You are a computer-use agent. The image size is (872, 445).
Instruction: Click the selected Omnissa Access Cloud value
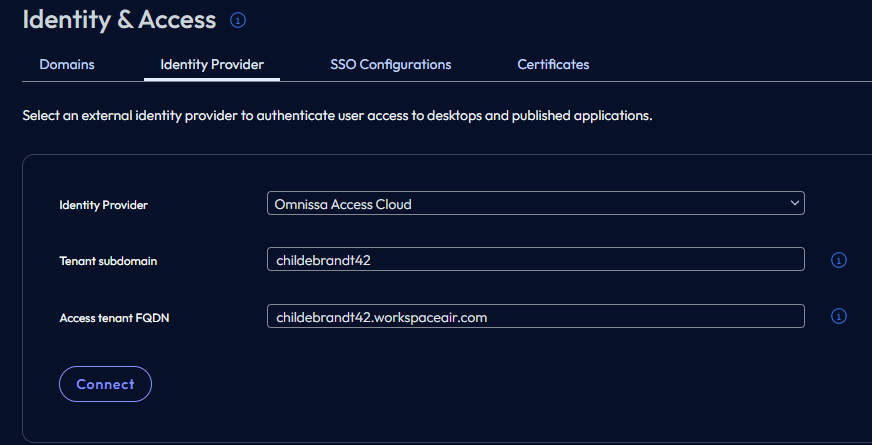[x=343, y=204]
